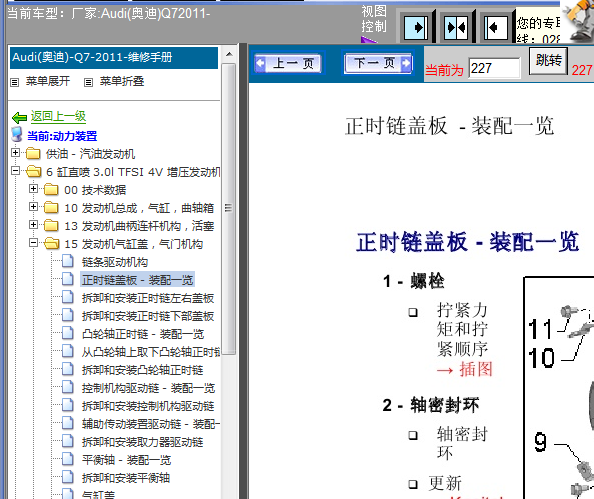Click the page icon for 拆卸和安装凸轮轴正时链
Viewport: 594px width, 499px height.
[68, 369]
